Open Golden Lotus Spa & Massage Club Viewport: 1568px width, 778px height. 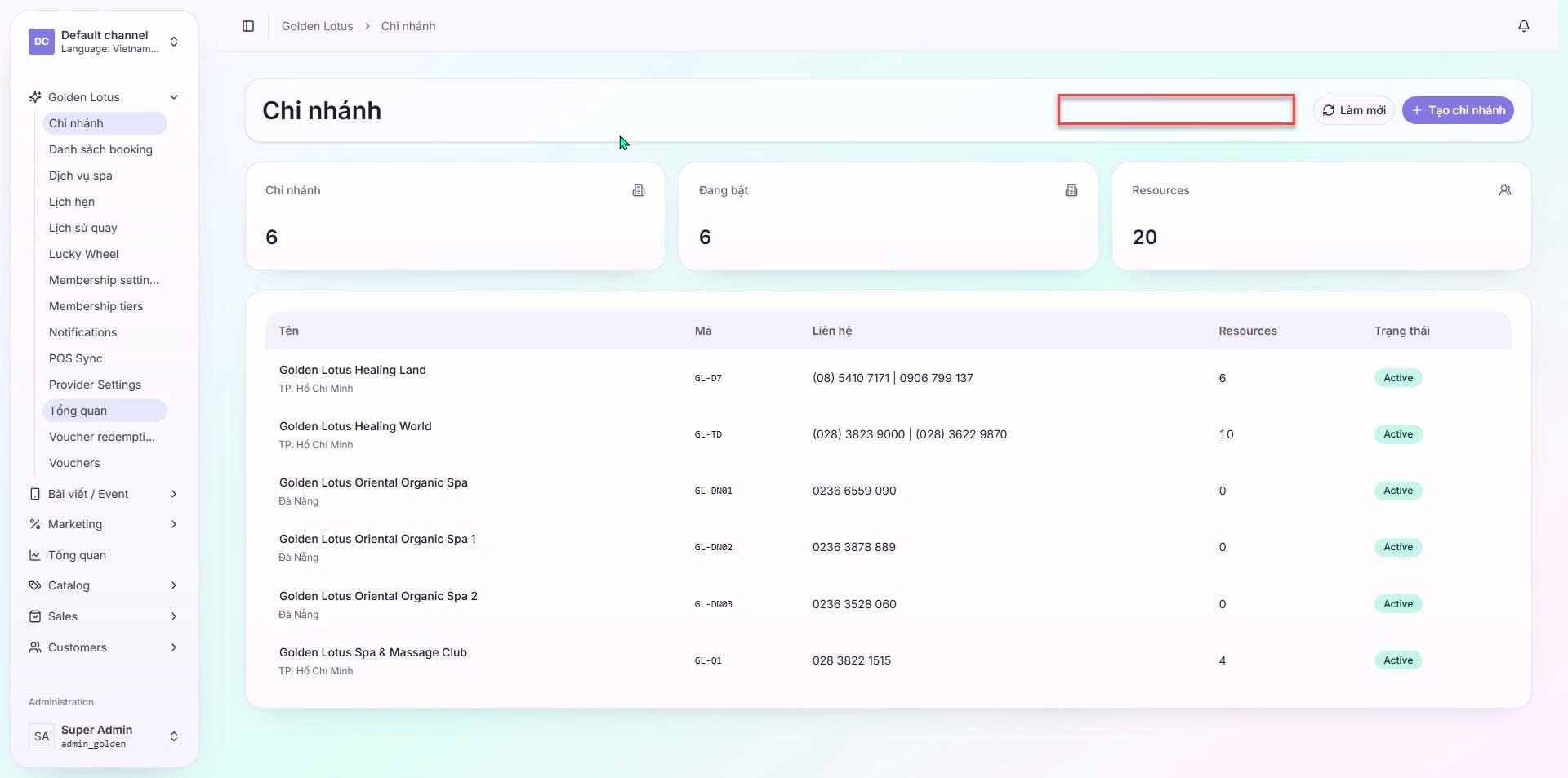point(889,660)
